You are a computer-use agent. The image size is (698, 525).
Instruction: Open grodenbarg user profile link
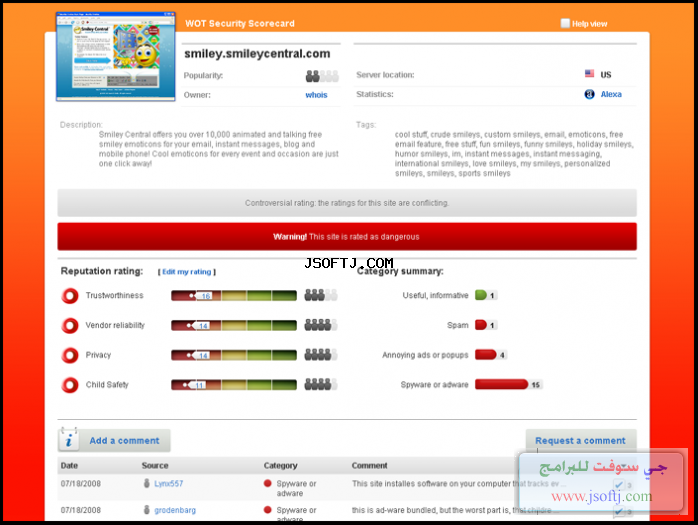(175, 510)
